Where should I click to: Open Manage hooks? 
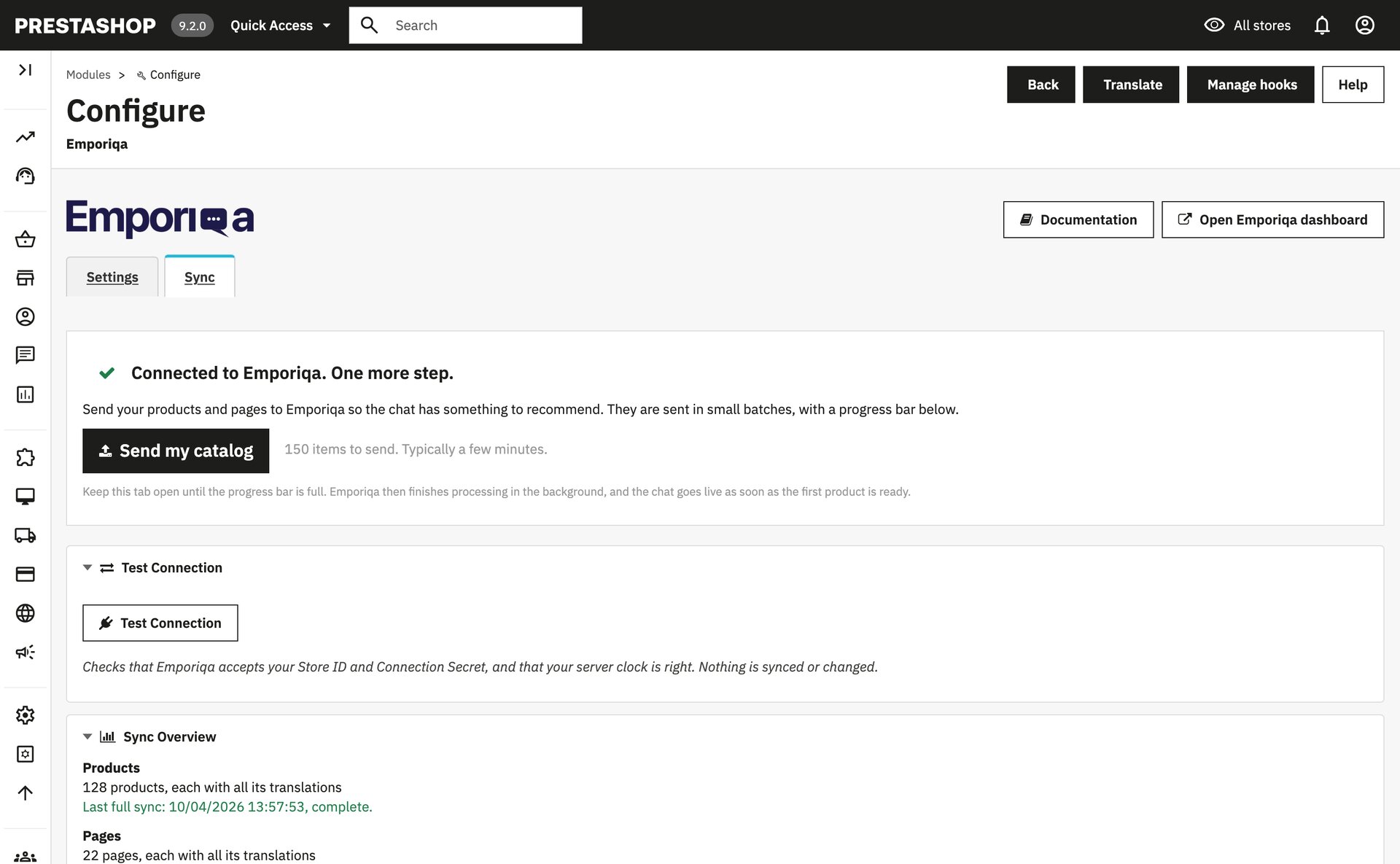click(1251, 85)
